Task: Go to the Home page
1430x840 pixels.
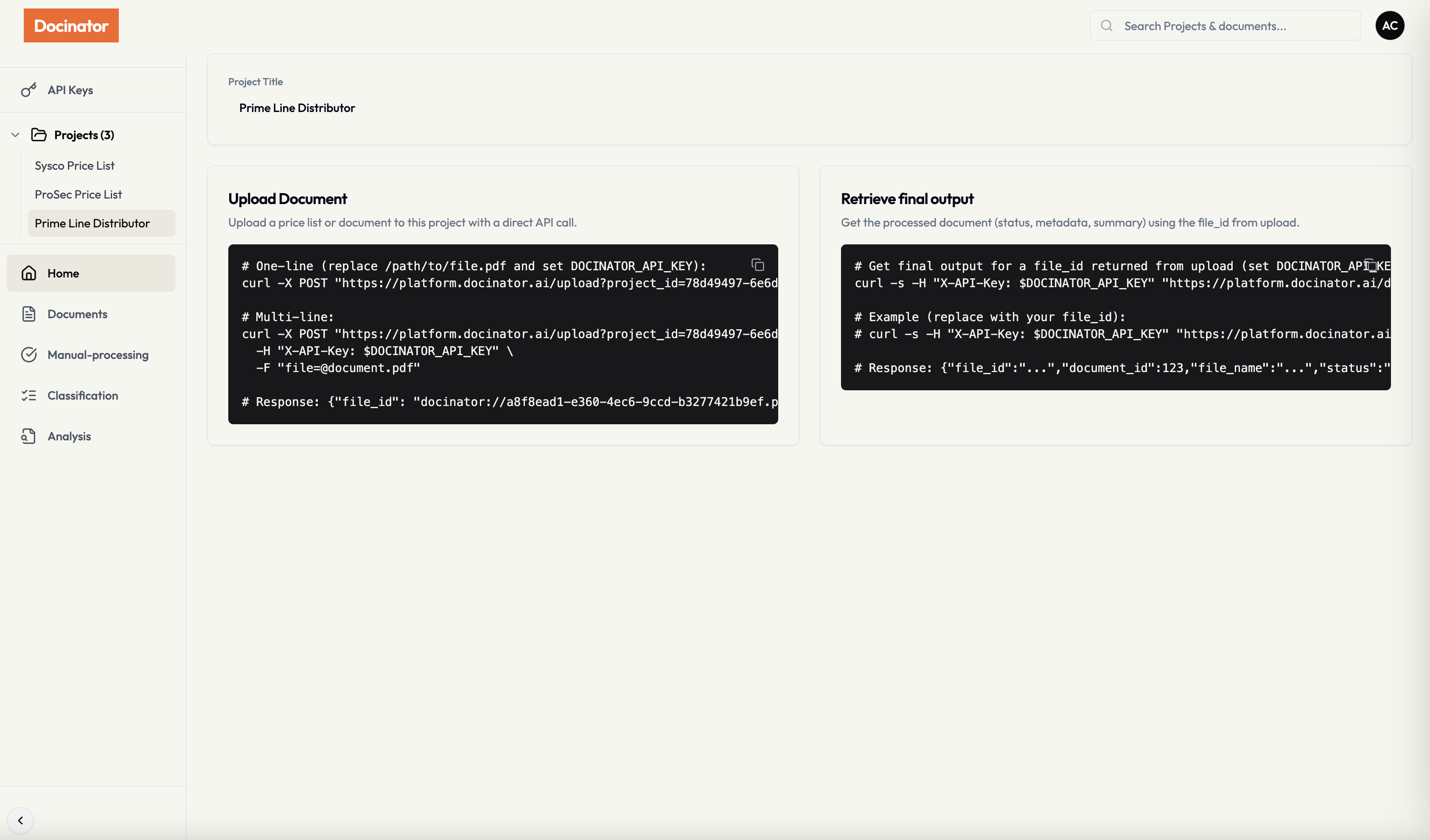Action: pyautogui.click(x=63, y=273)
